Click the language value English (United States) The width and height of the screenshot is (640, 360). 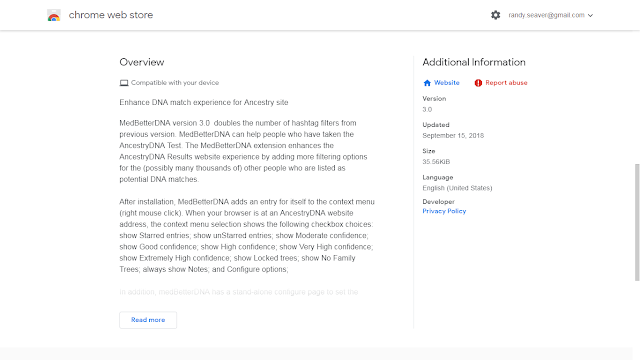pos(457,188)
